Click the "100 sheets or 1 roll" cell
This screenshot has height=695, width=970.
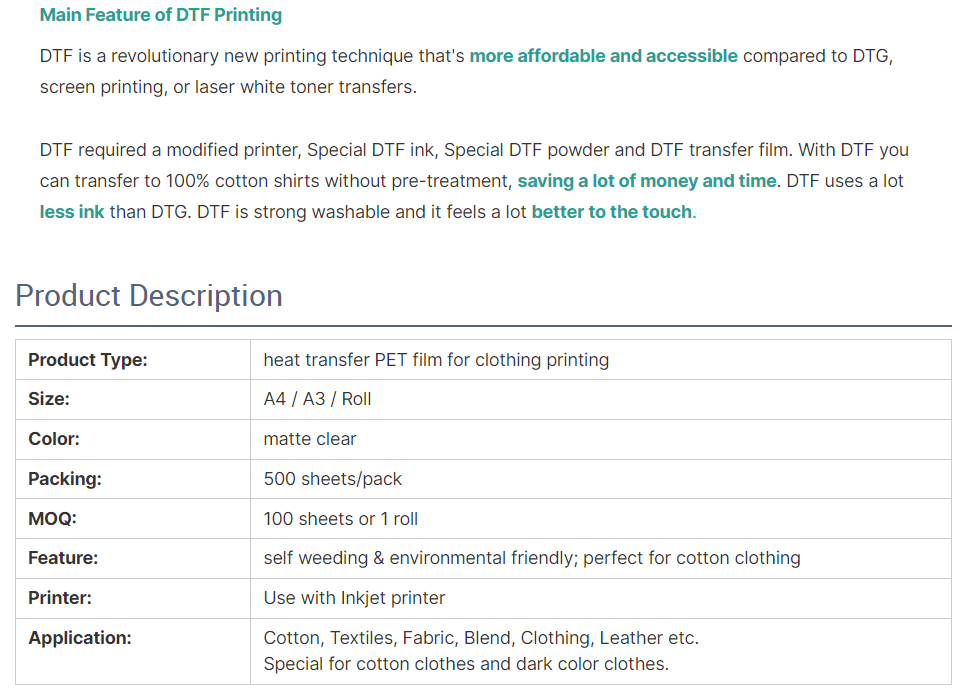click(341, 519)
